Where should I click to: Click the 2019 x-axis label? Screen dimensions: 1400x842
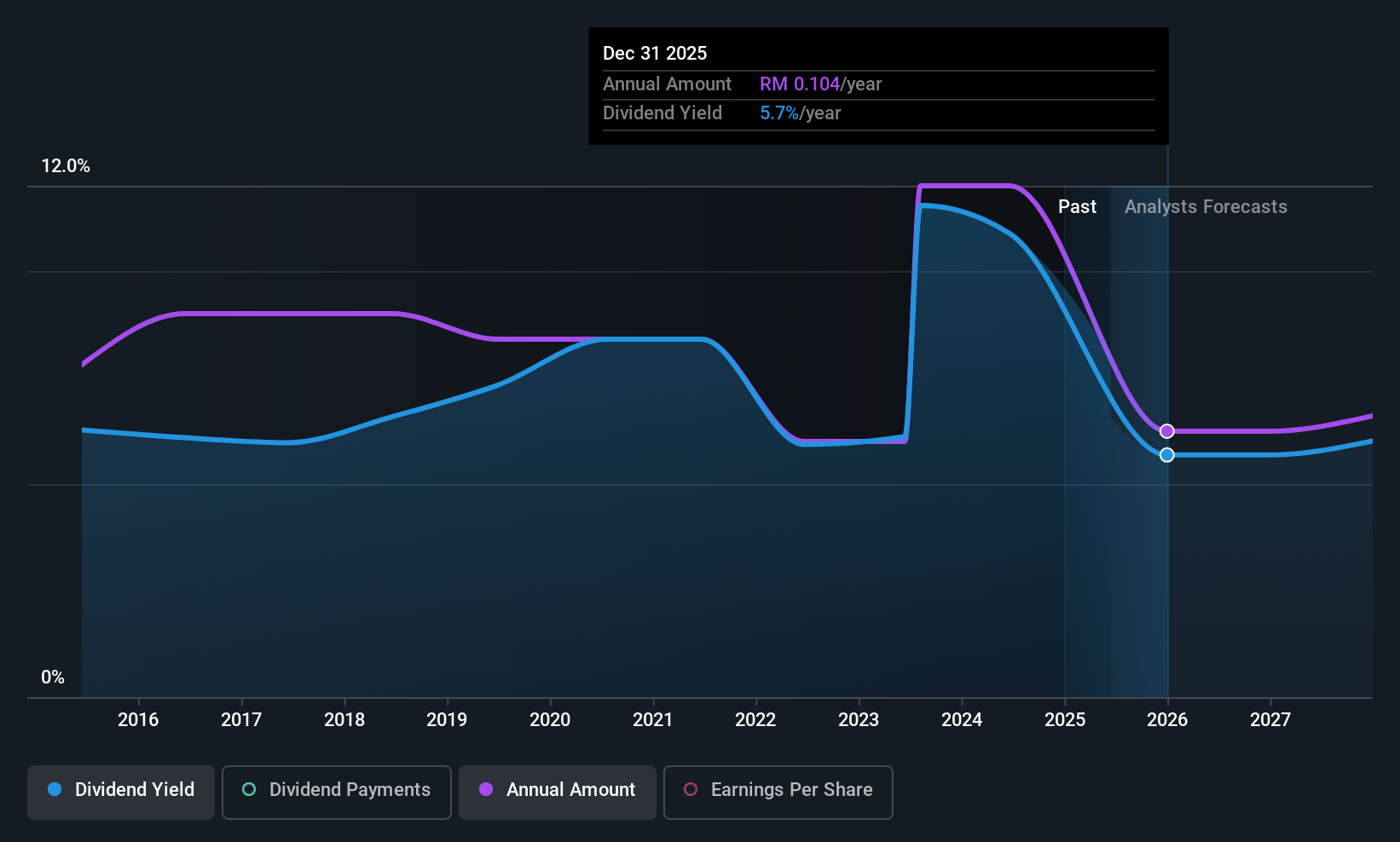(x=447, y=720)
